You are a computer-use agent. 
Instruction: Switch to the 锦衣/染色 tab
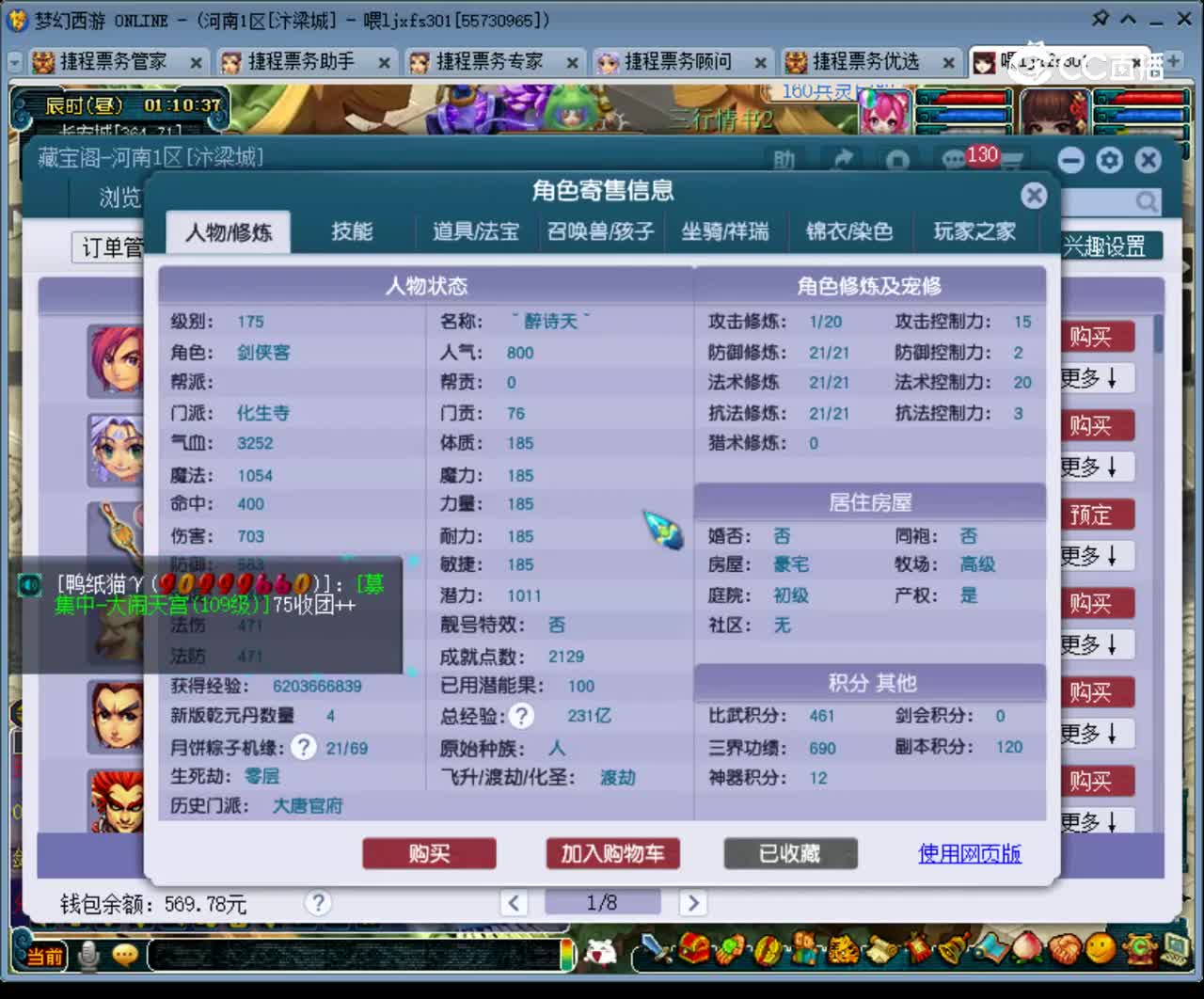tap(848, 231)
